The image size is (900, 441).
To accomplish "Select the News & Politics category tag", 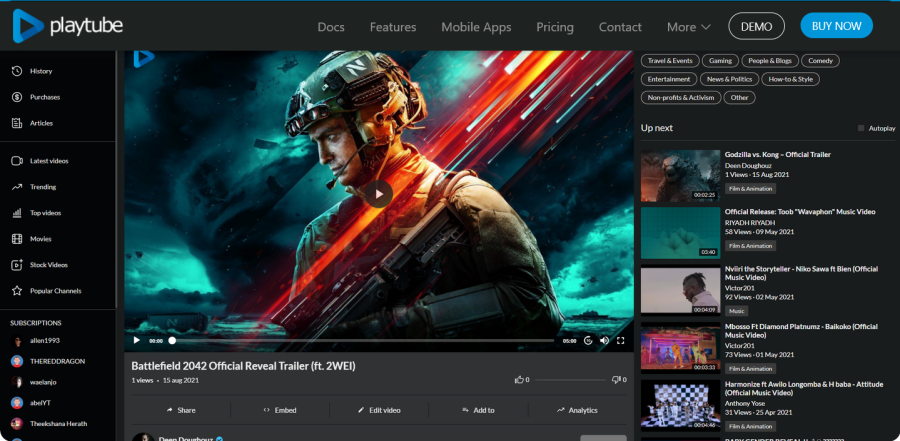I will [x=730, y=79].
